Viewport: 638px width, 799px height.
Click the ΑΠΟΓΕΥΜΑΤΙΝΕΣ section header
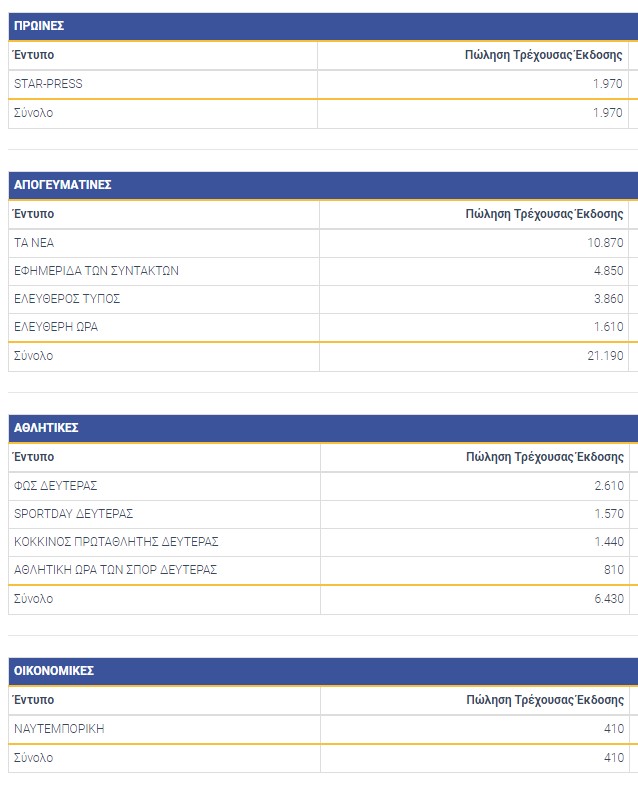tap(62, 185)
